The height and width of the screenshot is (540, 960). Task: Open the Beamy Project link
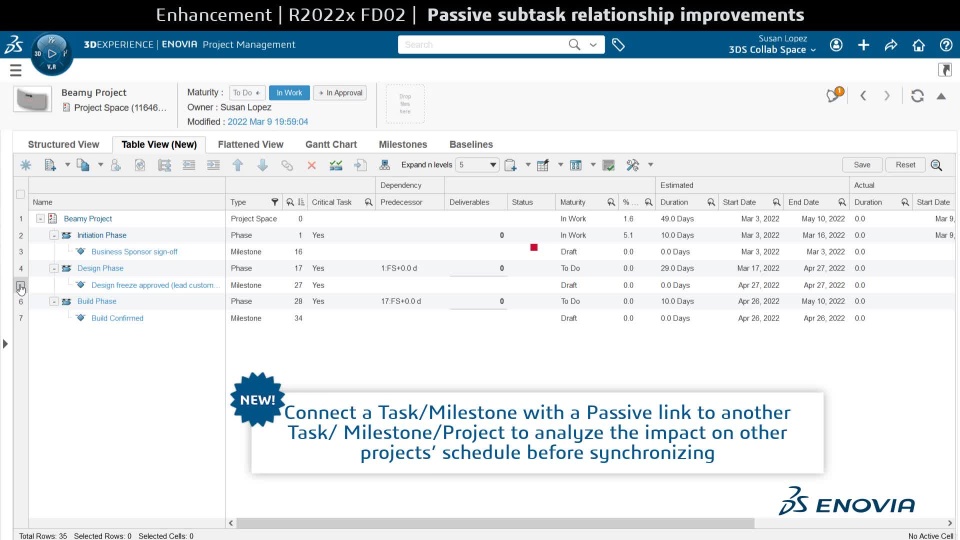pos(88,219)
